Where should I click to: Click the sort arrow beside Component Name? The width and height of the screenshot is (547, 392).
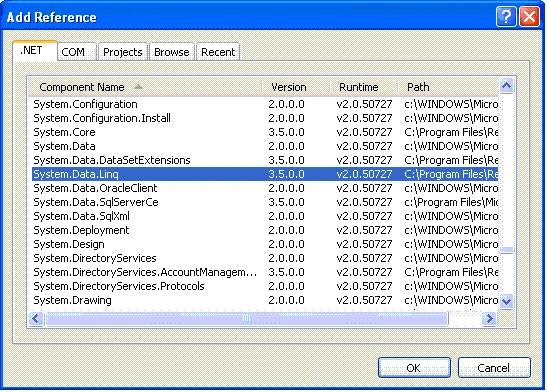(x=138, y=87)
